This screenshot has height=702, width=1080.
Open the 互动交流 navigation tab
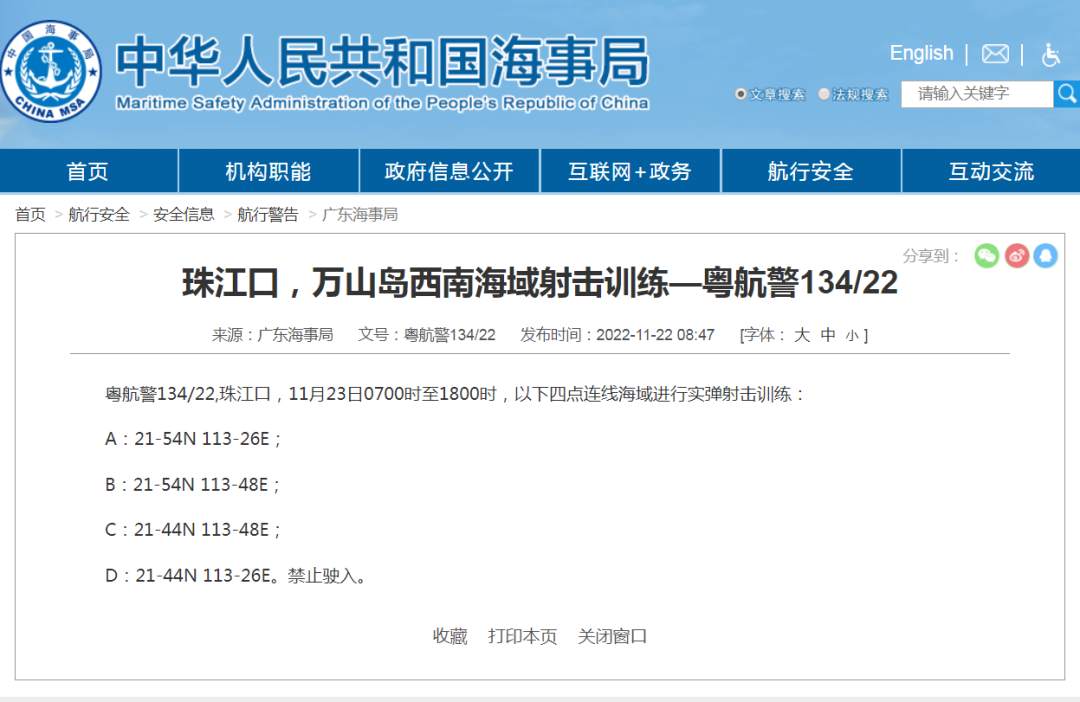point(991,171)
